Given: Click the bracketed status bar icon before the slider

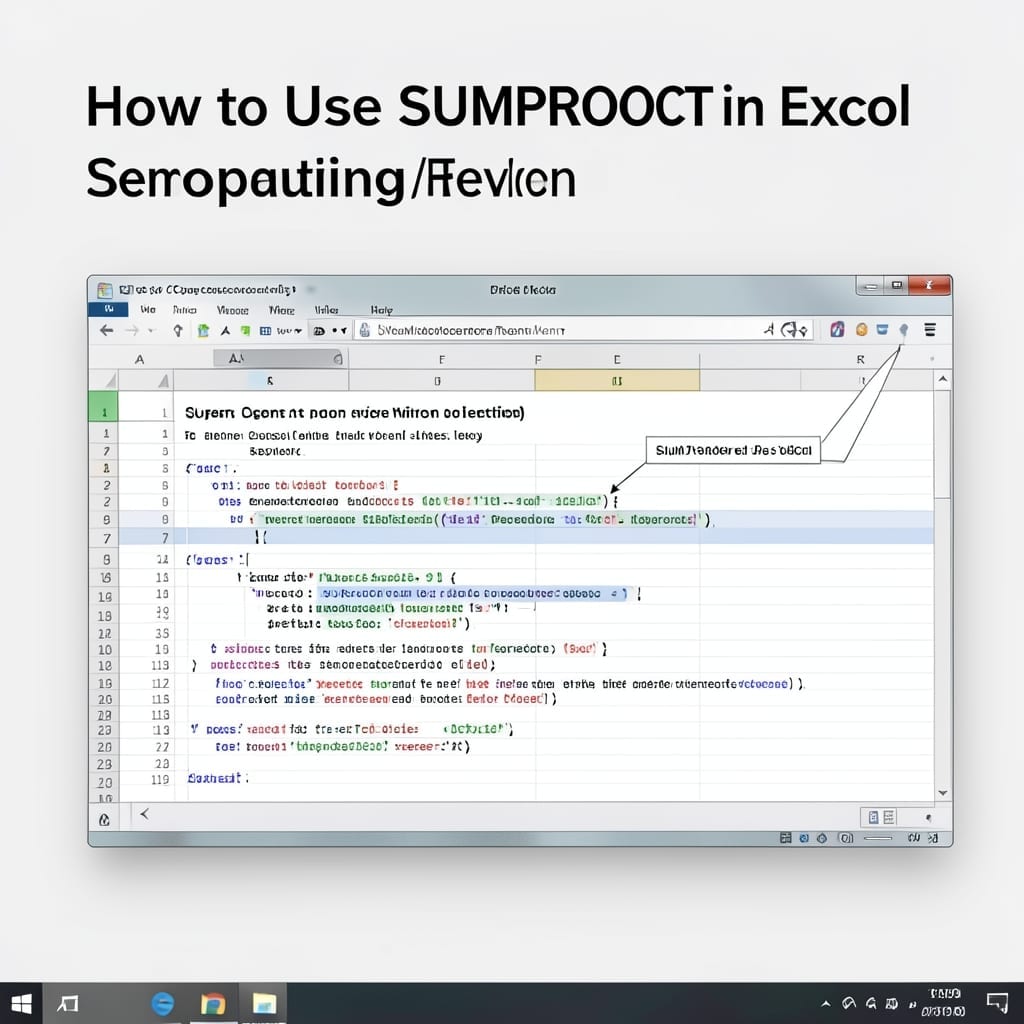Looking at the screenshot, I should 846,838.
